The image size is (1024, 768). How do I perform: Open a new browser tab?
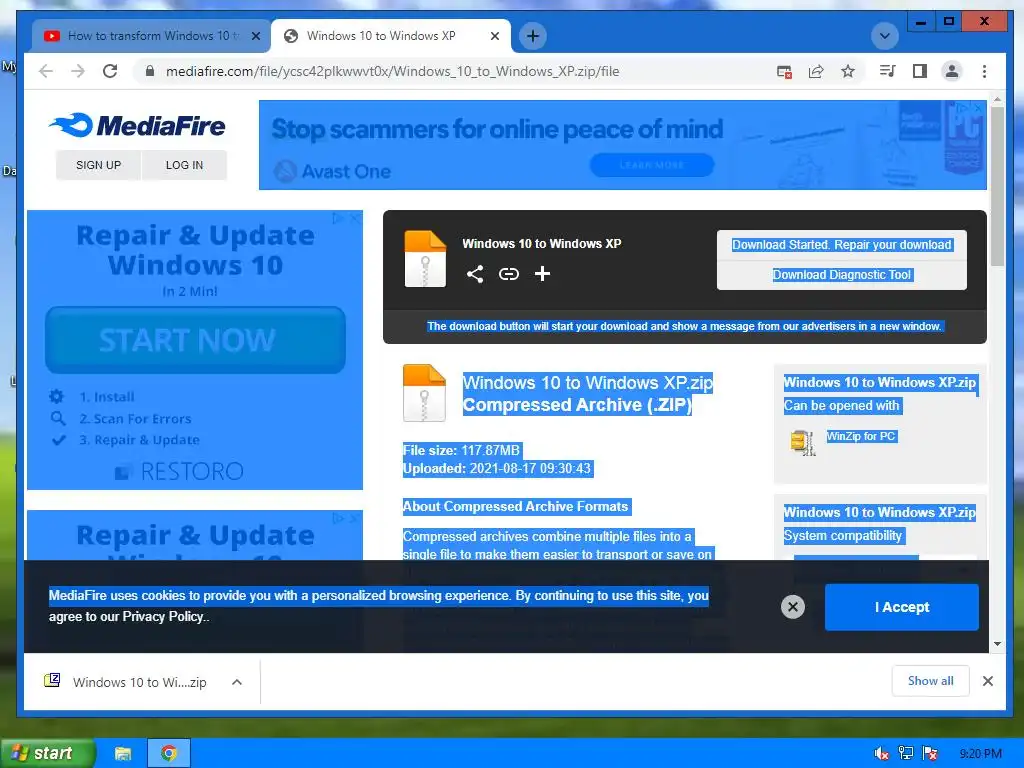(x=533, y=36)
